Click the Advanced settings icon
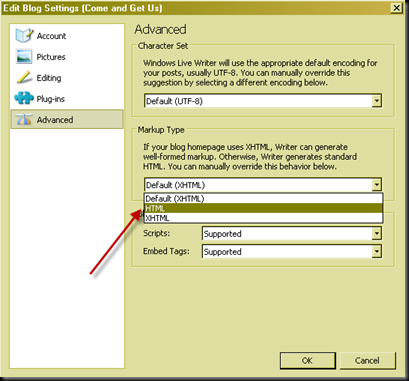Image resolution: width=409 pixels, height=381 pixels. tap(24, 119)
